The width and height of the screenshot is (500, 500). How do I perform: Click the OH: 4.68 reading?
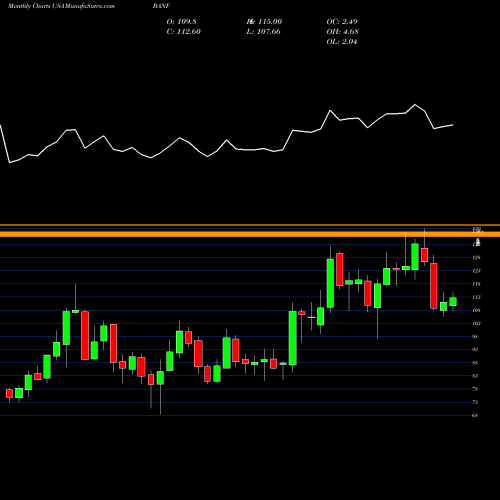[342, 32]
